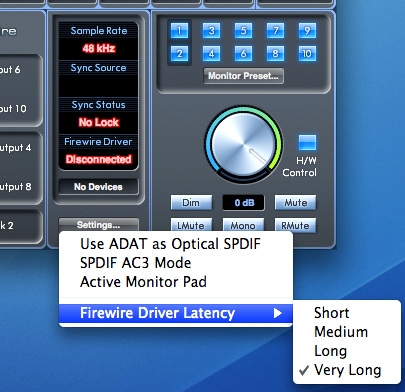Expand the Firewire Driver Latency arrow
405x392 pixels.
click(x=277, y=313)
